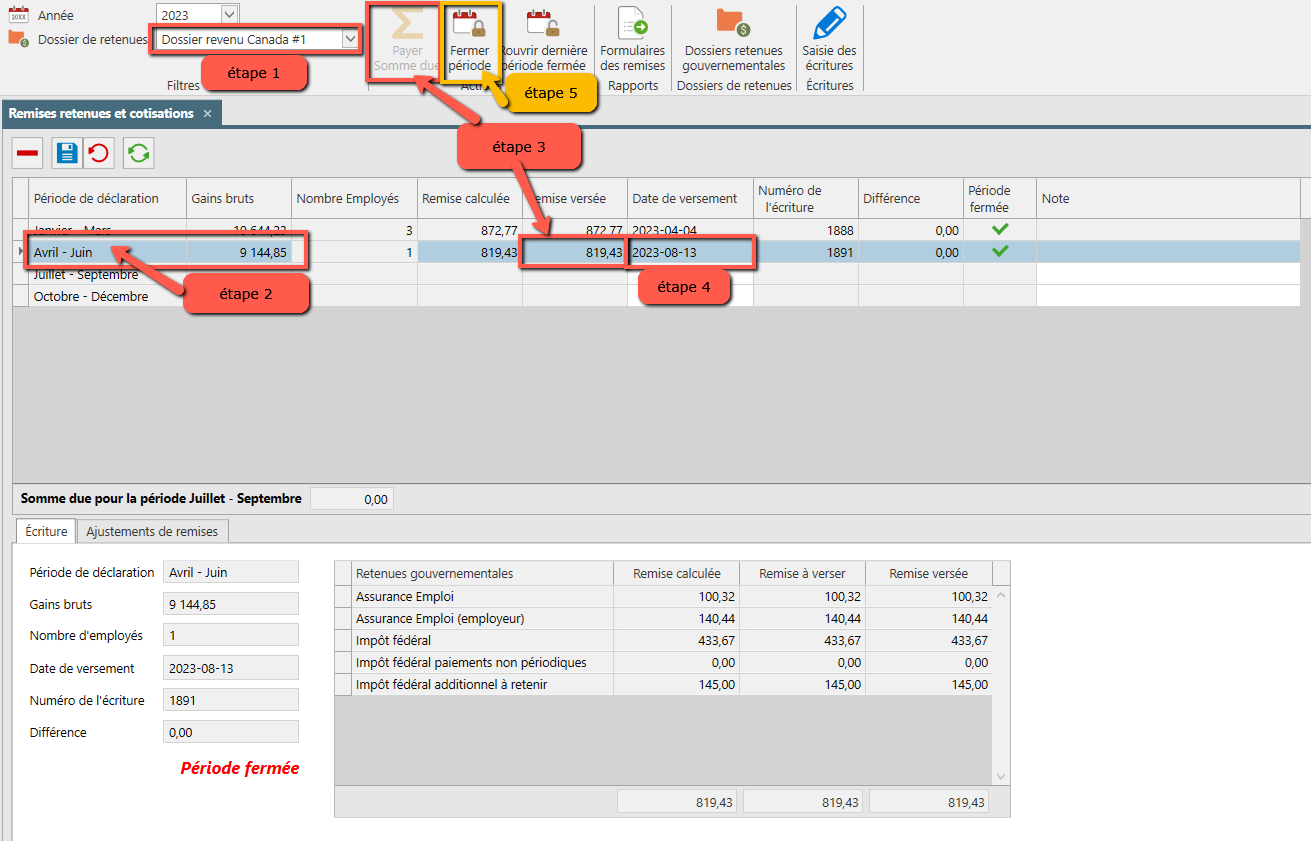
Task: Click écriture number 1888 cell
Action: 805,230
